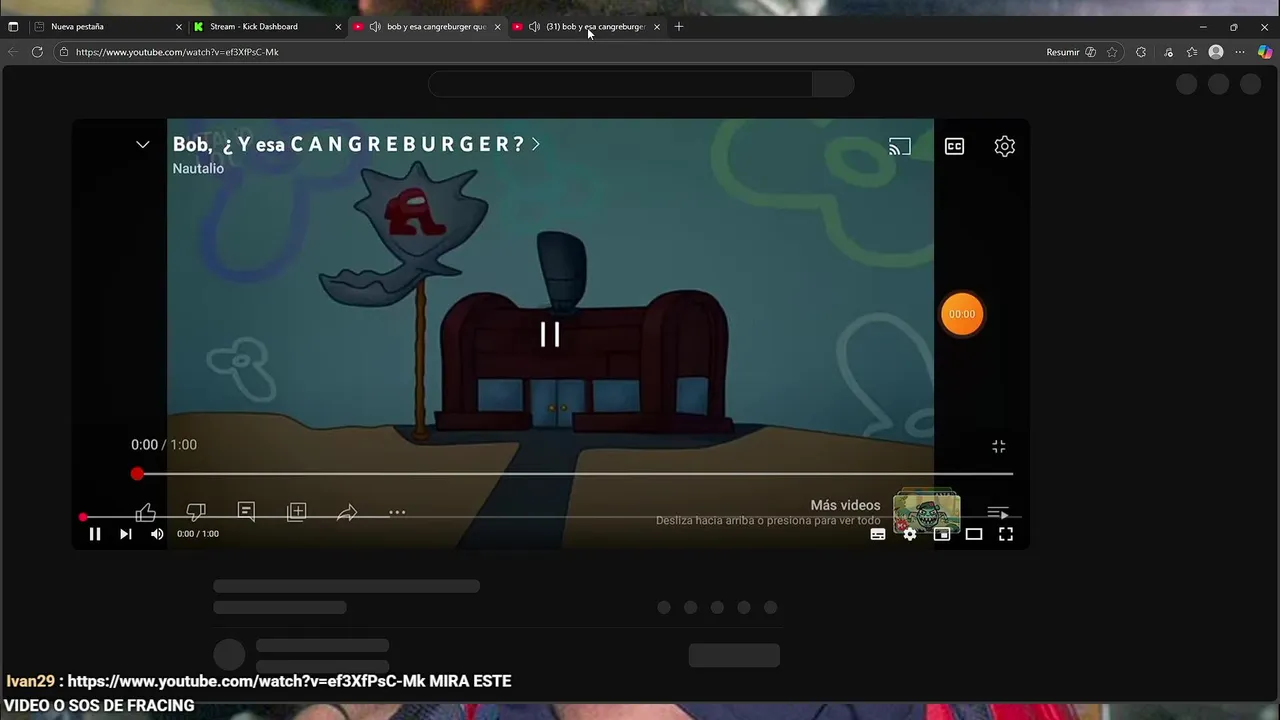The width and height of the screenshot is (1280, 720).
Task: Open the browser profile avatar
Action: [x=1216, y=52]
